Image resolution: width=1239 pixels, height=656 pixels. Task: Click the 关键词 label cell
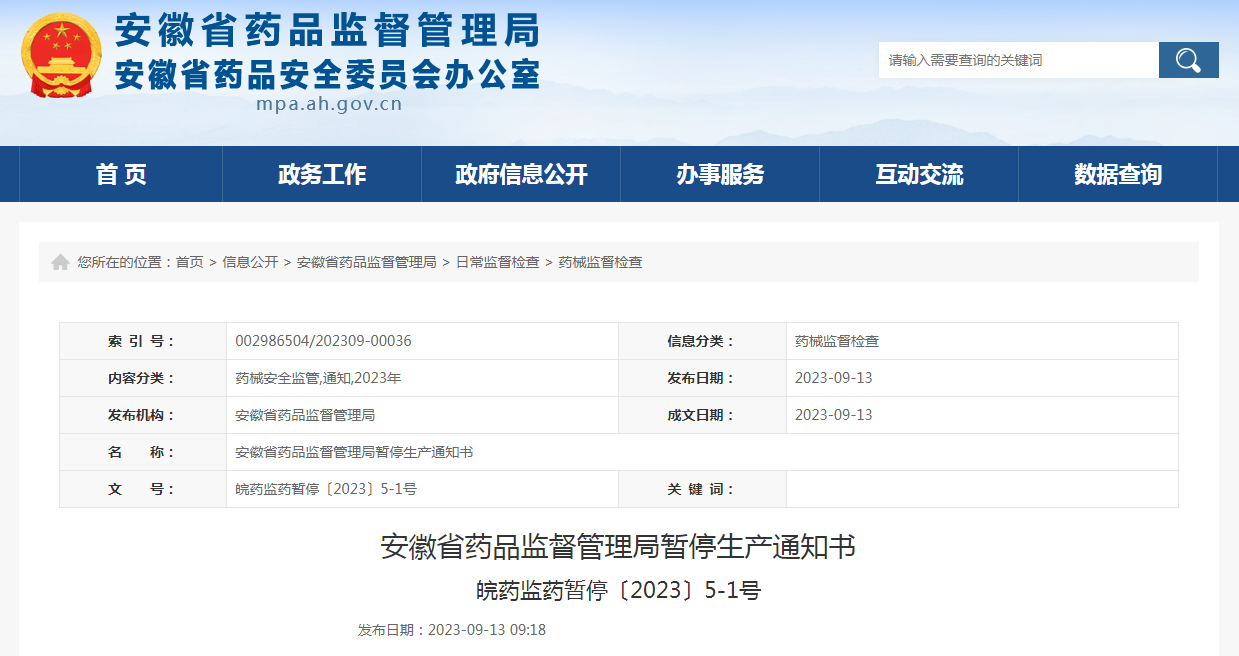pos(702,489)
